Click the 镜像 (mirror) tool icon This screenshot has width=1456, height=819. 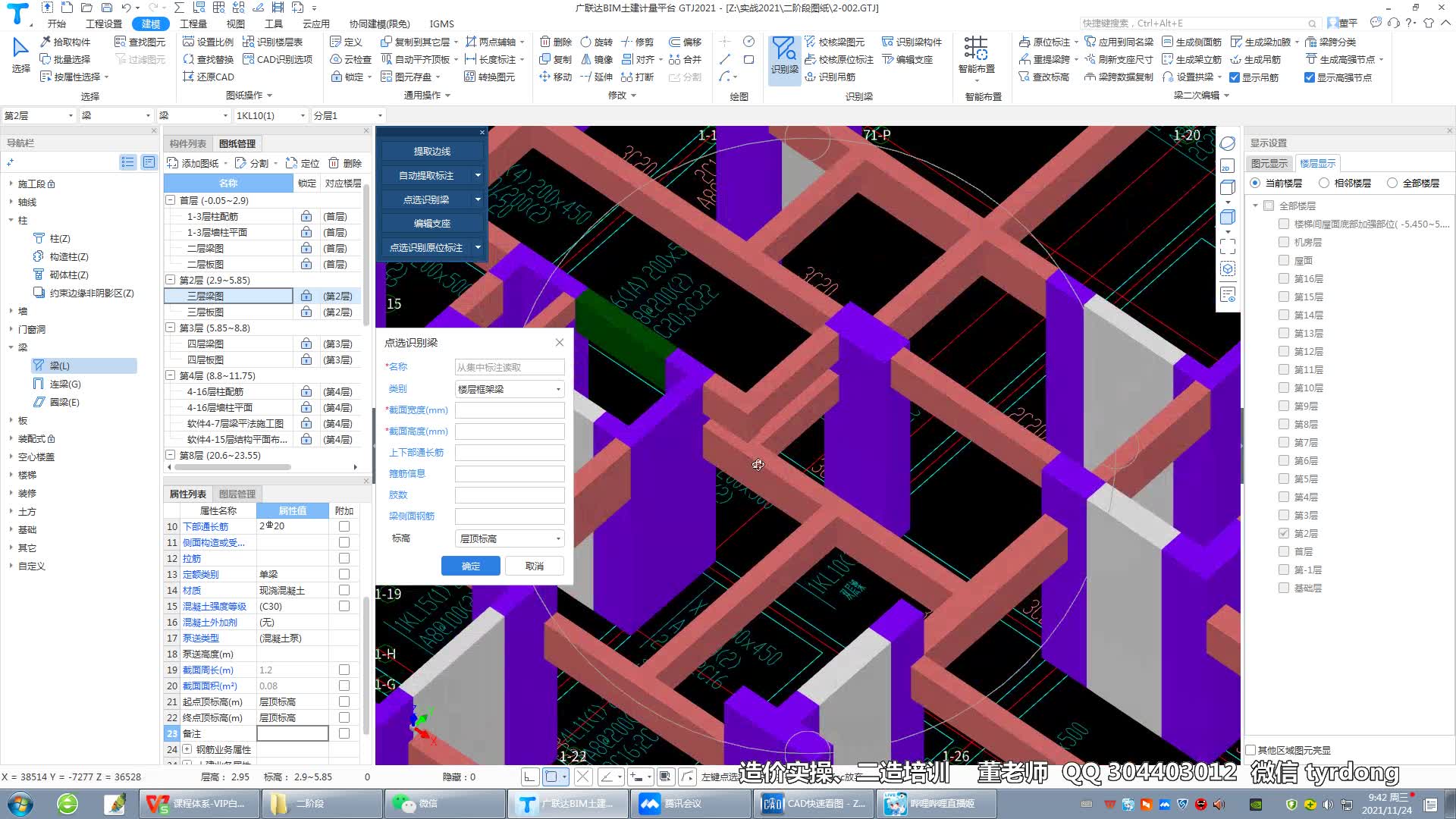pyautogui.click(x=586, y=59)
